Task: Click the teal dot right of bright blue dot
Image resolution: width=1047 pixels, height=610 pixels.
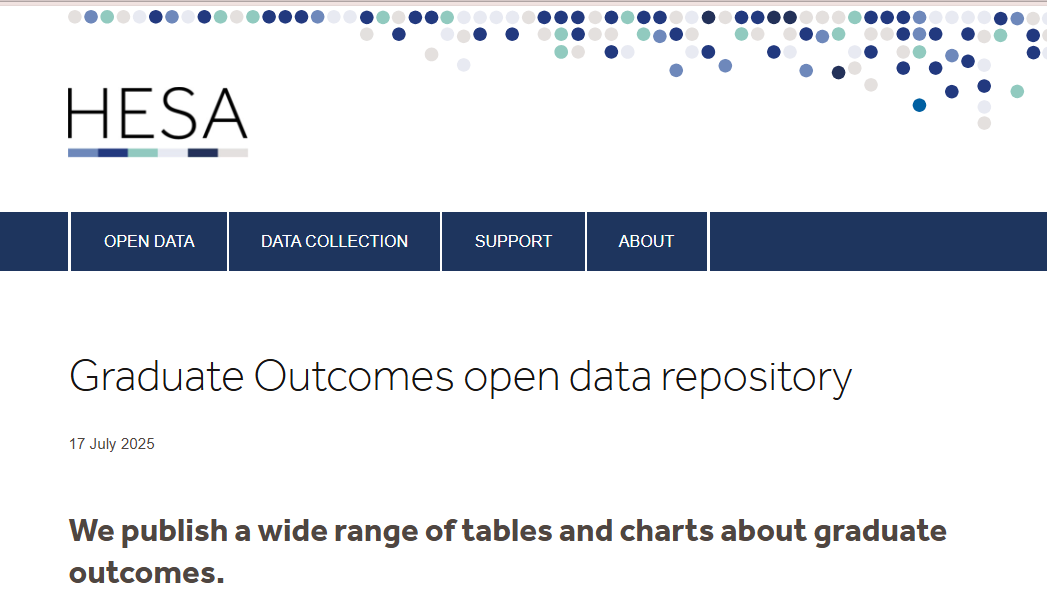Action: coord(1017,91)
